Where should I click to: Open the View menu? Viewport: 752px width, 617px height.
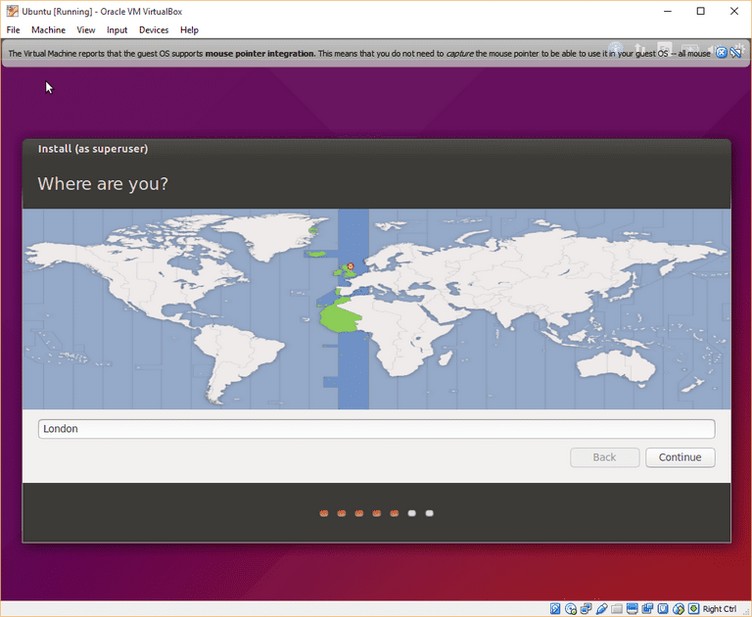(x=86, y=30)
